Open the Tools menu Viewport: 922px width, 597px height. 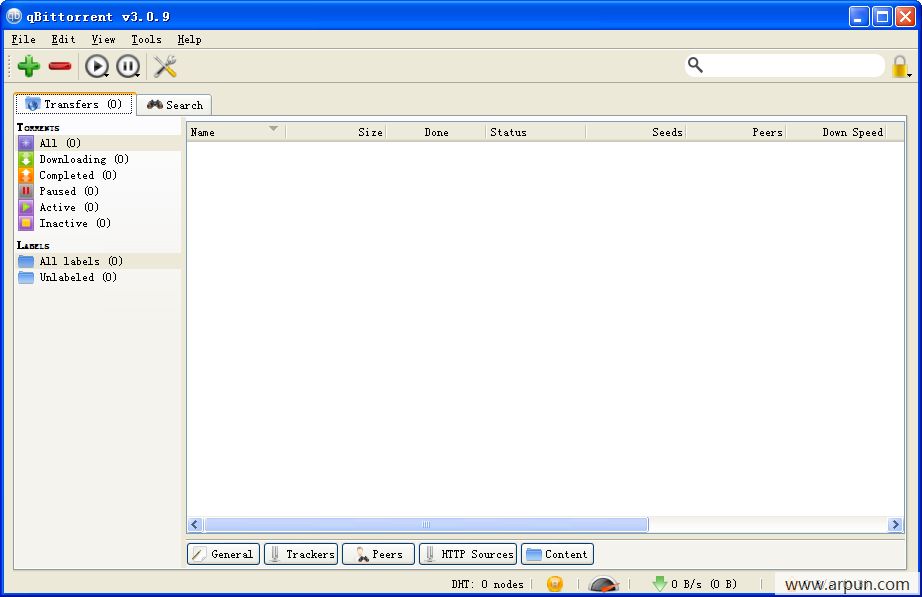click(146, 39)
